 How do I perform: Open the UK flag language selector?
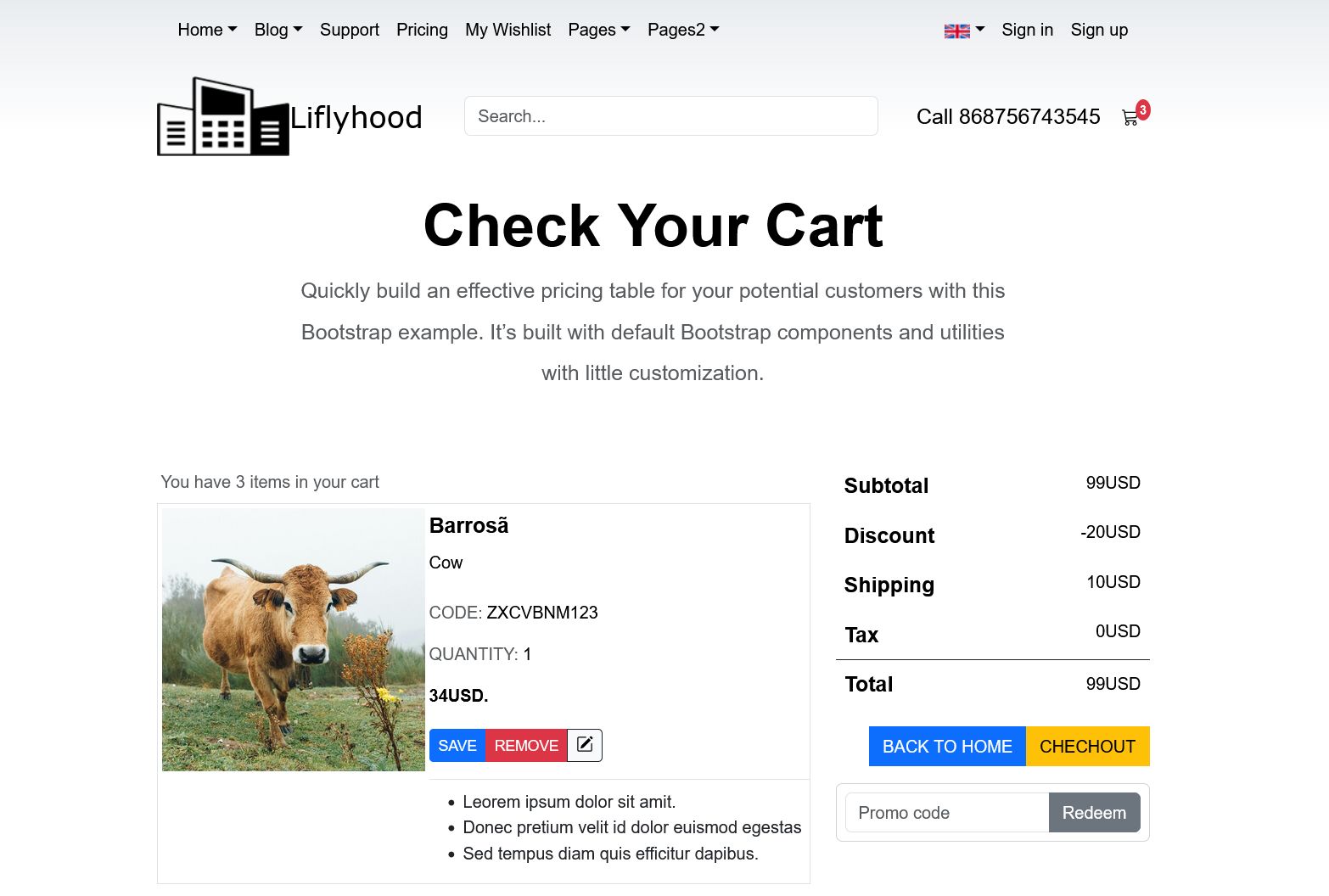(964, 31)
